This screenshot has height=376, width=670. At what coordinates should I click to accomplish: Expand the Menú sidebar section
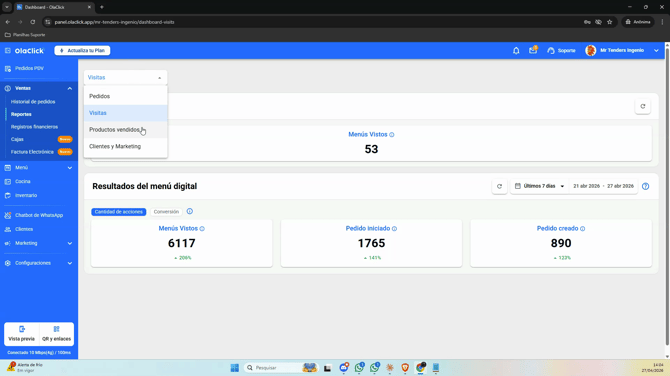pos(70,168)
